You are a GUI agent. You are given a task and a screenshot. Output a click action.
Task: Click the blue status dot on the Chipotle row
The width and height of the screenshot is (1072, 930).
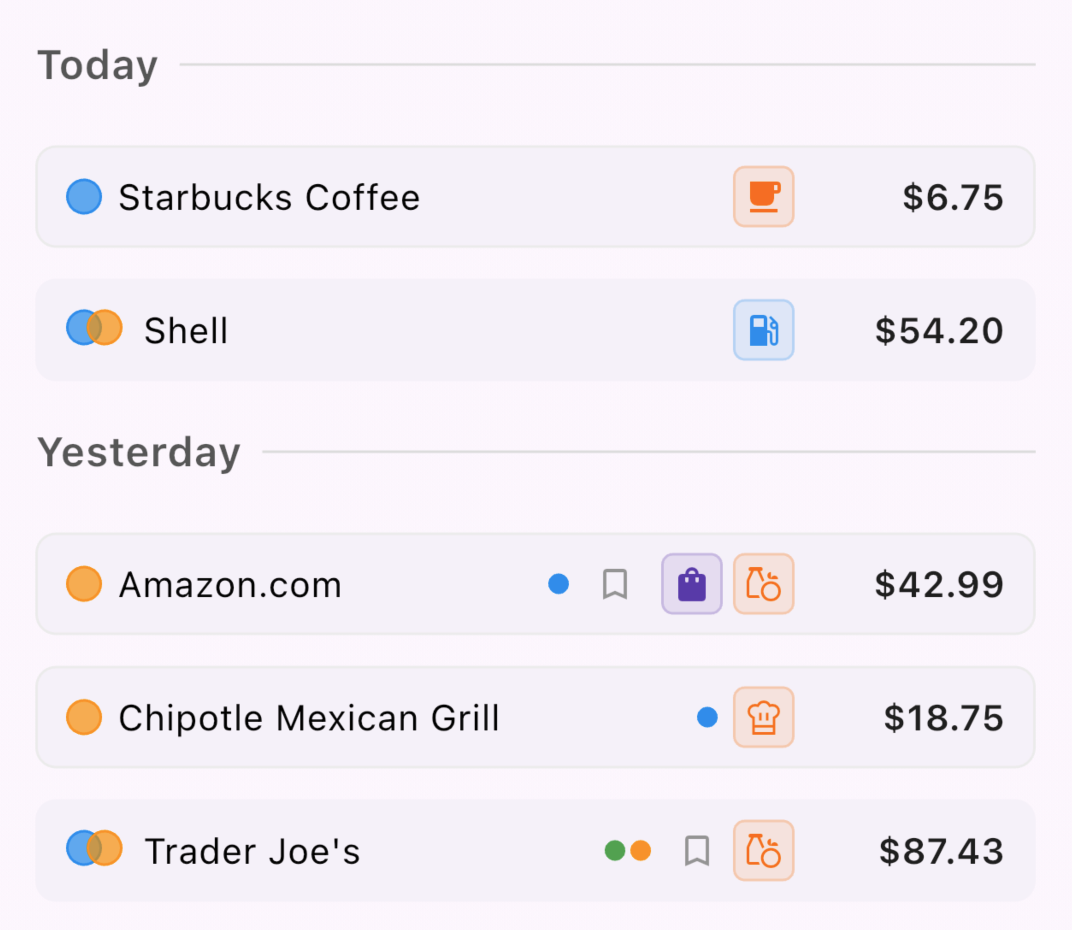pyautogui.click(x=707, y=717)
